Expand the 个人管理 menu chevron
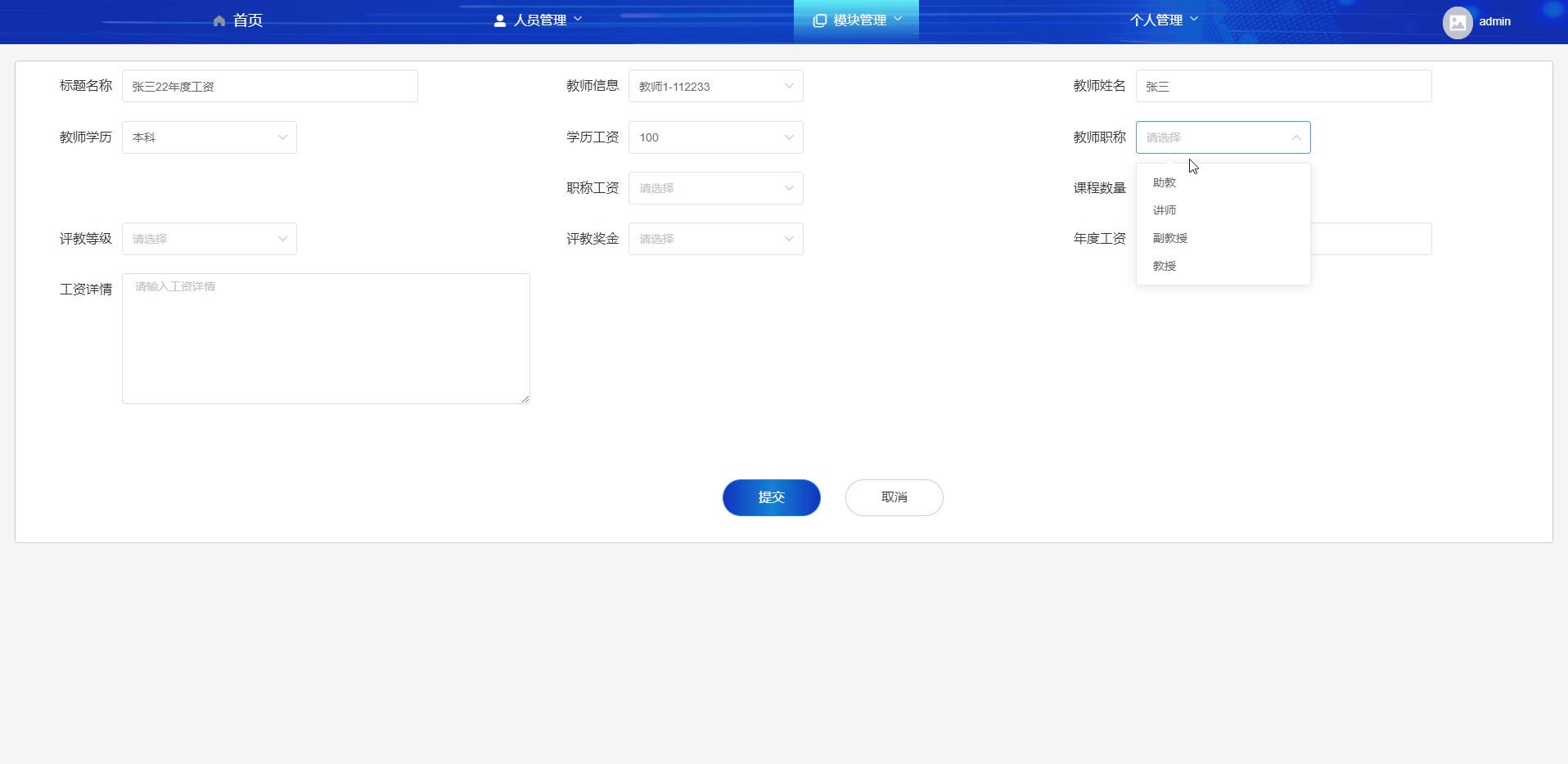1568x764 pixels. 1194,19
